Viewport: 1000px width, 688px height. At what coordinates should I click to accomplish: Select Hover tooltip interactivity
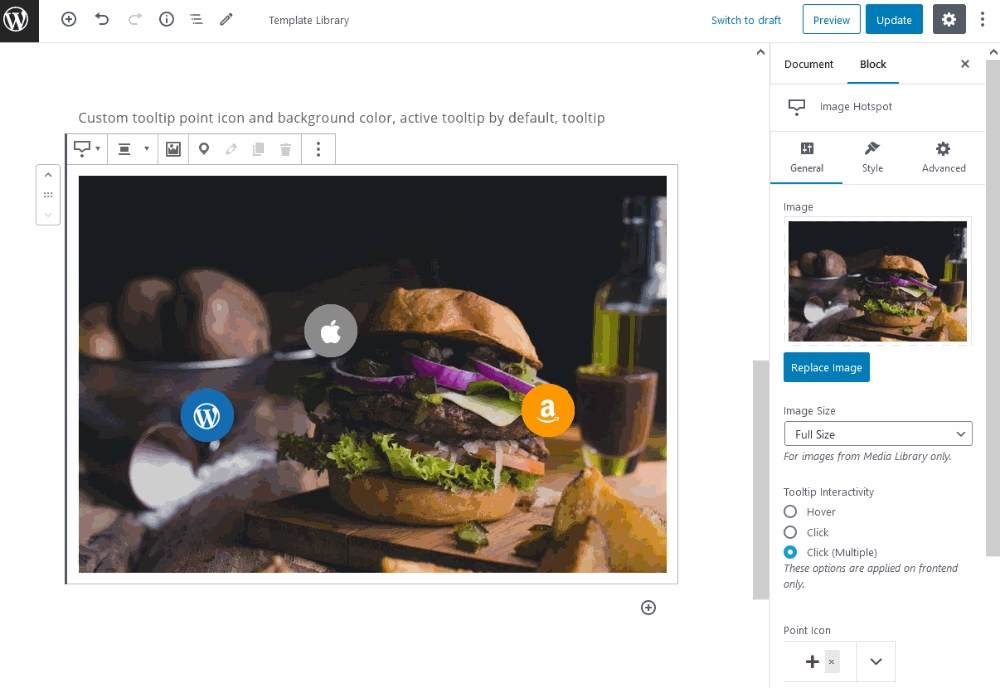click(x=790, y=512)
